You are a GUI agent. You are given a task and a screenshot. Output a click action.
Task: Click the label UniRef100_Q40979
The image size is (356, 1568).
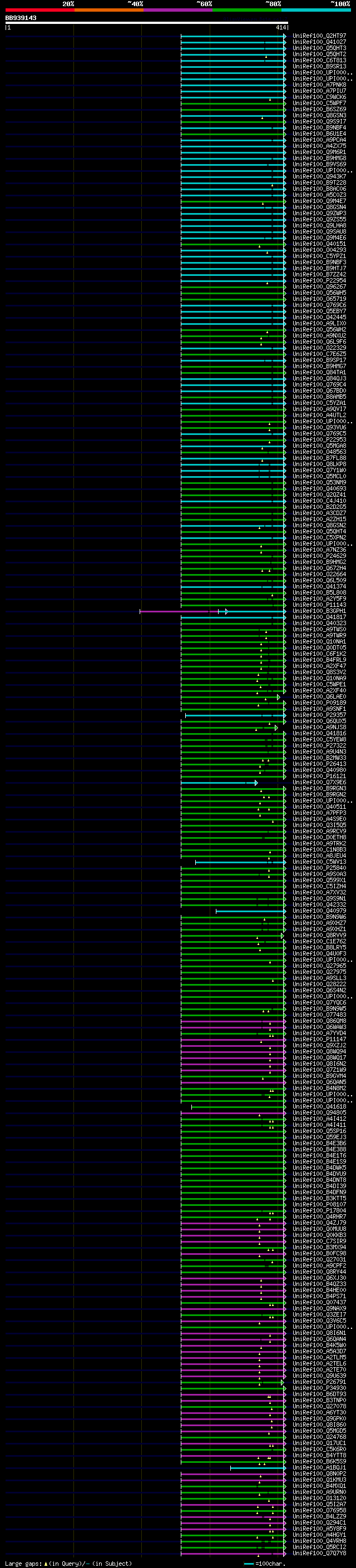point(319,911)
